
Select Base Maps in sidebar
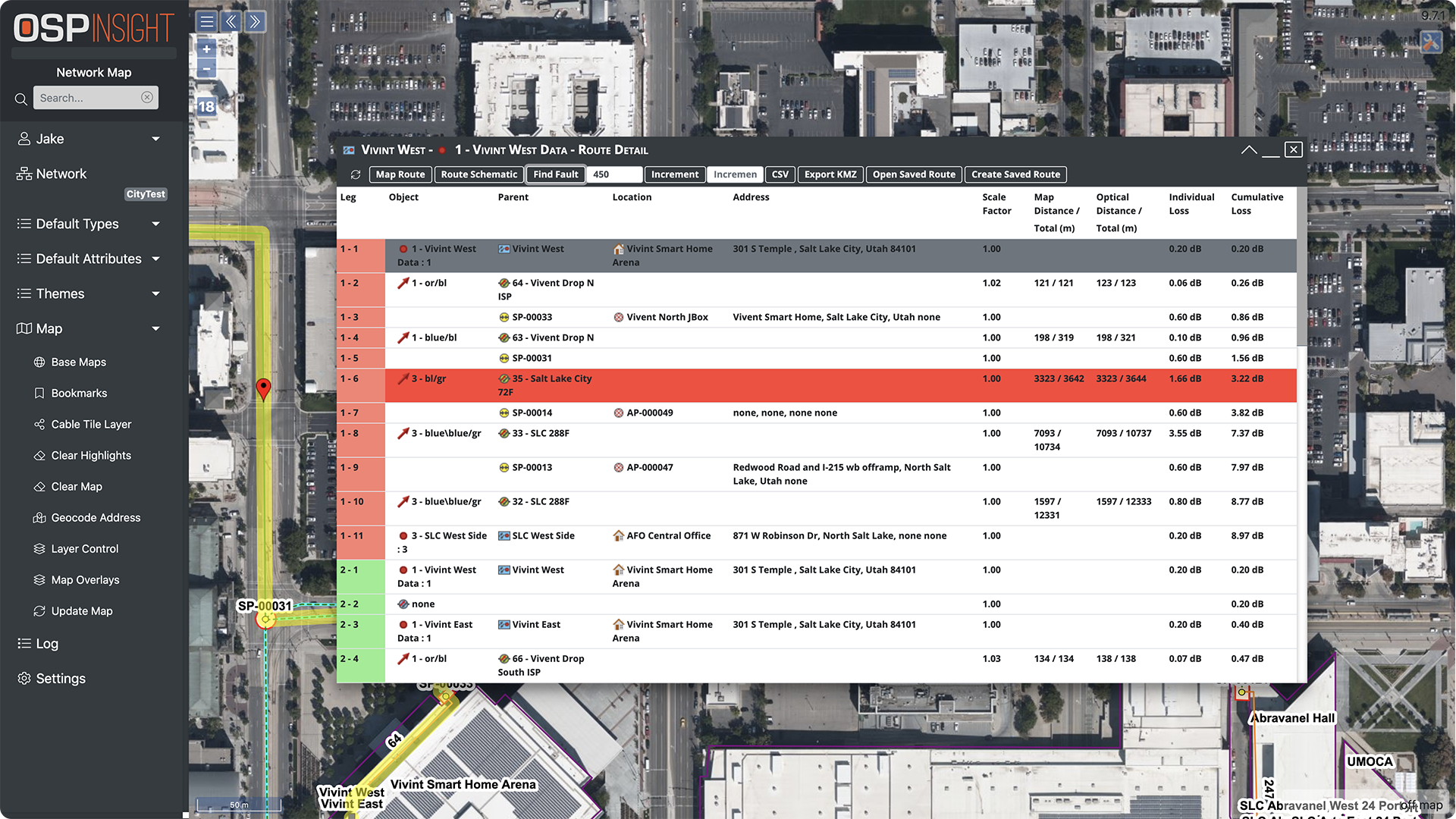coord(79,362)
